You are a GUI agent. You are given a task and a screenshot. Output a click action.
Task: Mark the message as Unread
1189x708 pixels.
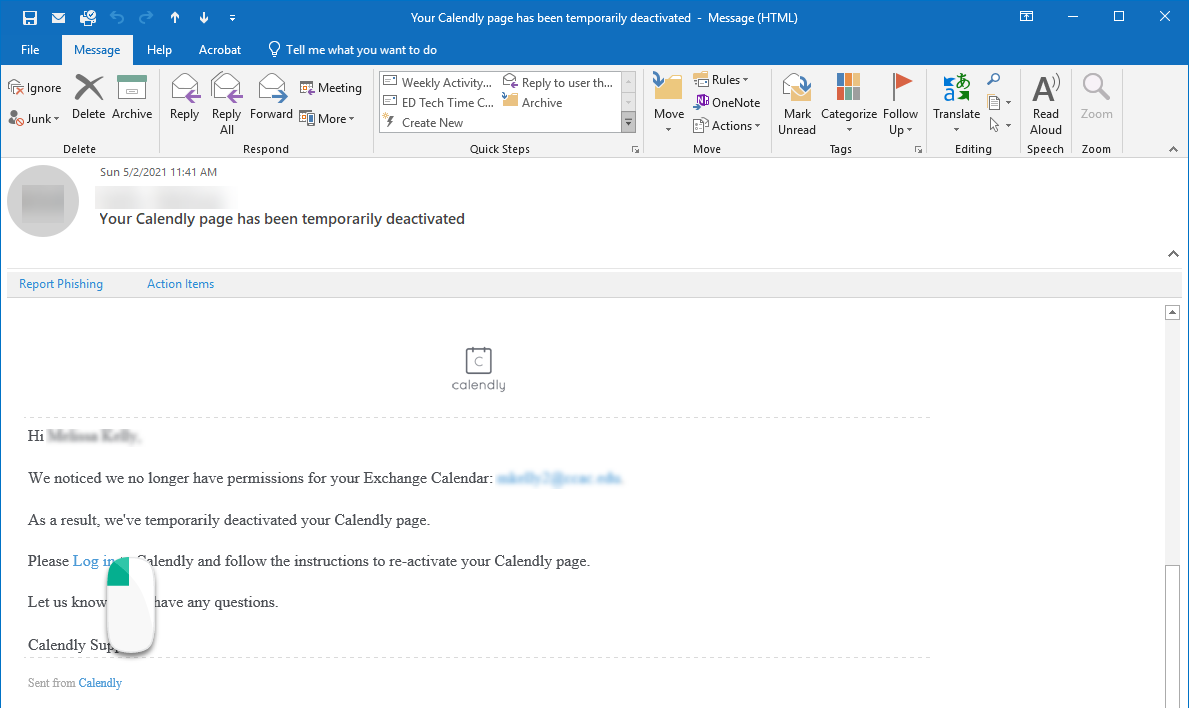pyautogui.click(x=797, y=105)
